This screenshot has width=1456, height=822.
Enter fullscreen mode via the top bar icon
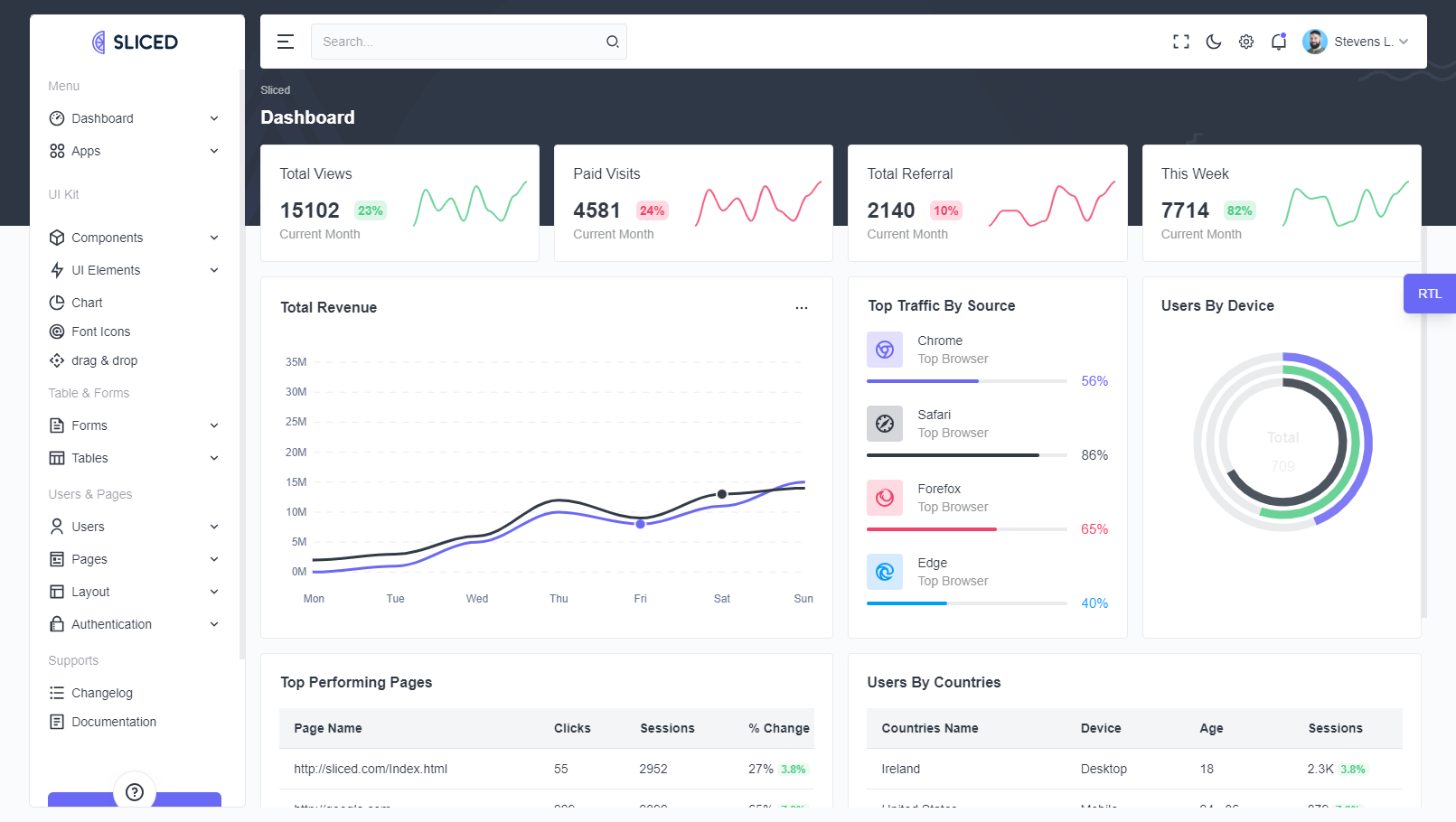click(x=1180, y=42)
